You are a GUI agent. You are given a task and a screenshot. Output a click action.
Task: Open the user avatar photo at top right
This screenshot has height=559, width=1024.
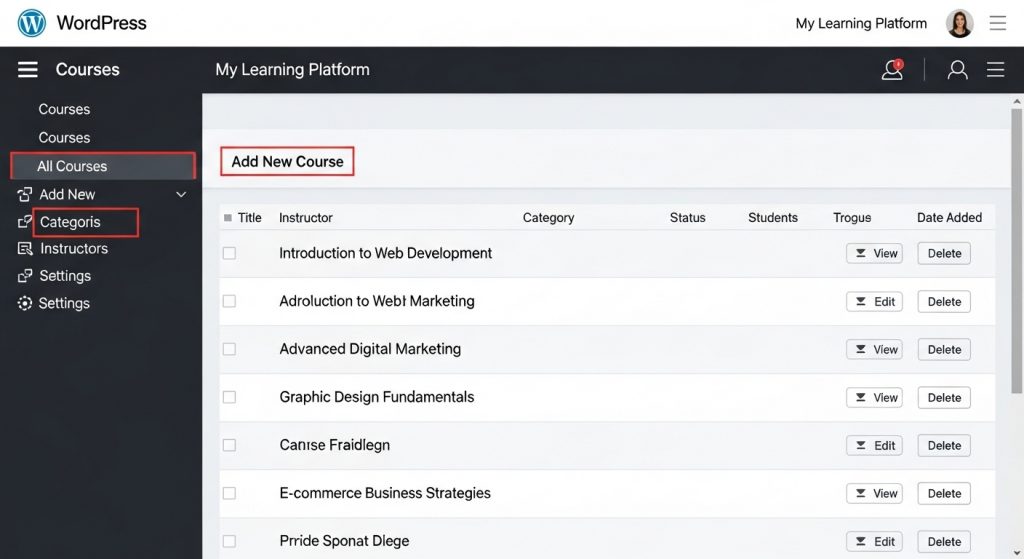tap(959, 24)
